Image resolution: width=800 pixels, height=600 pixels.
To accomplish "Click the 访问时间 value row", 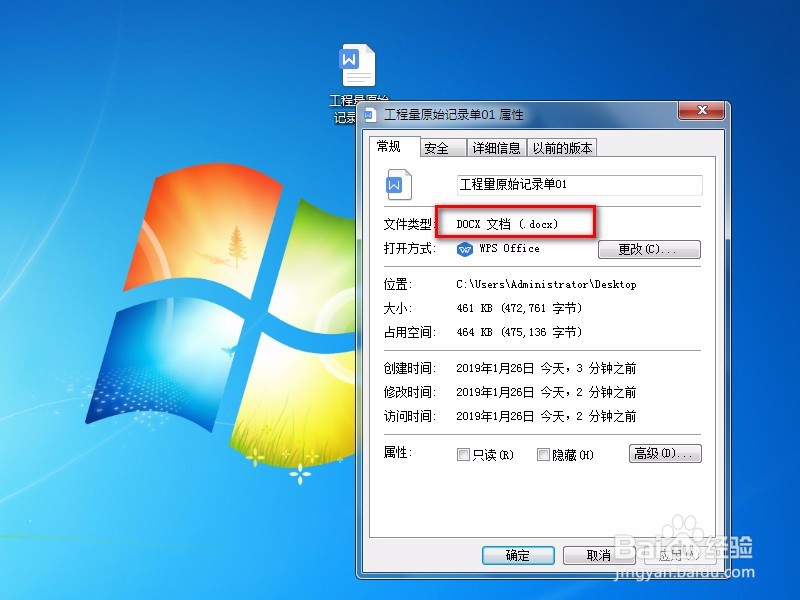I will tap(546, 416).
